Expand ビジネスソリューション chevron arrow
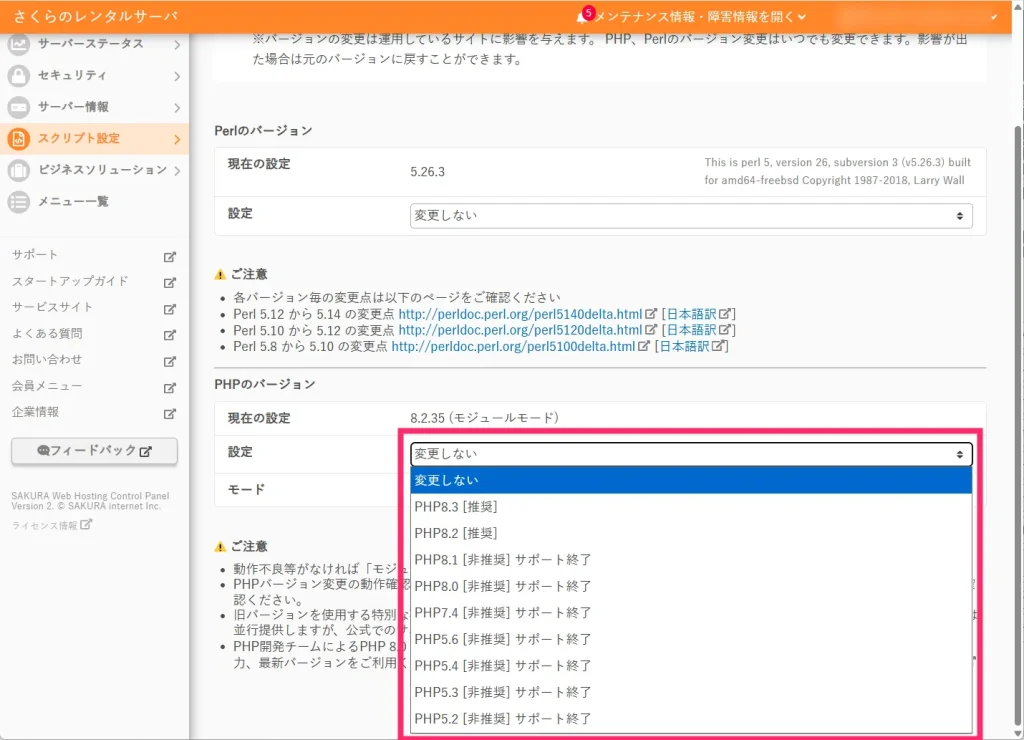Screen dimensions: 1024x740 pyautogui.click(x=177, y=170)
